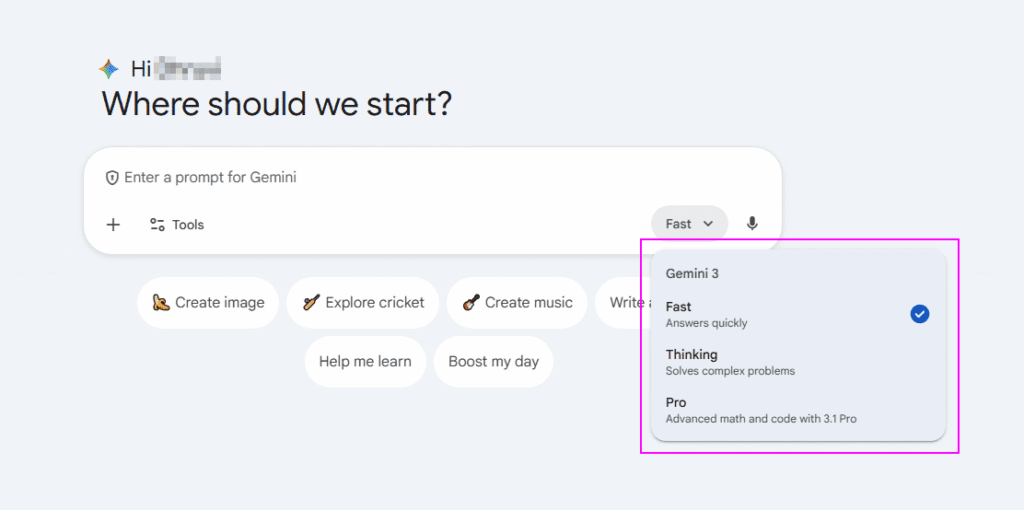The image size is (1024, 510).
Task: Click the chevron arrow next to Fast
Action: (x=708, y=224)
